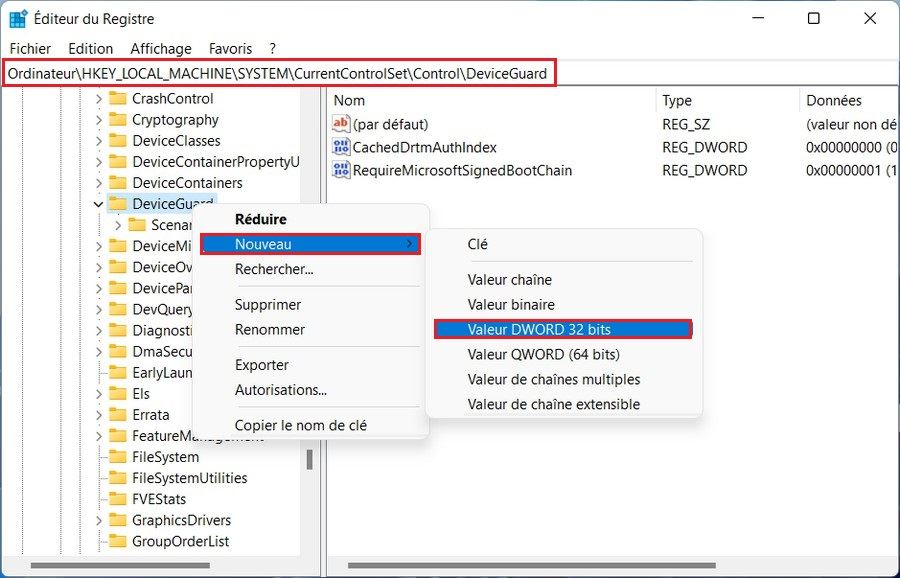
Task: Select Valeur de chaînes multiples
Action: pos(564,379)
